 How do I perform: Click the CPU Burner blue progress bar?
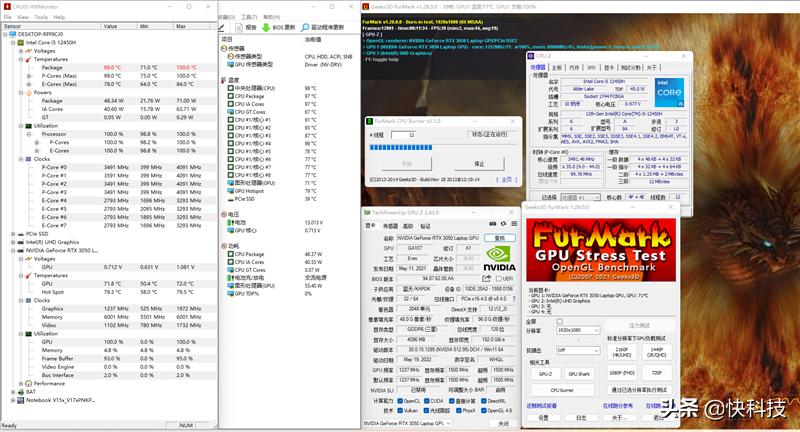pos(401,147)
